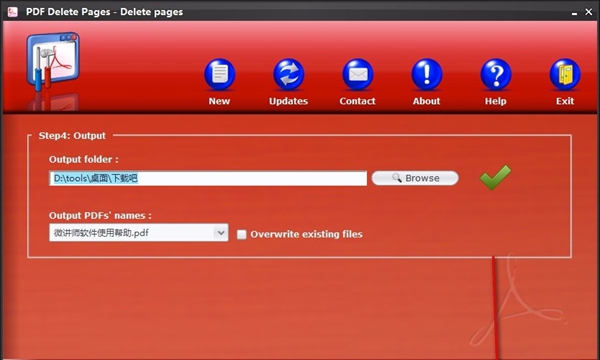Click the PDF tools application logo

click(53, 62)
